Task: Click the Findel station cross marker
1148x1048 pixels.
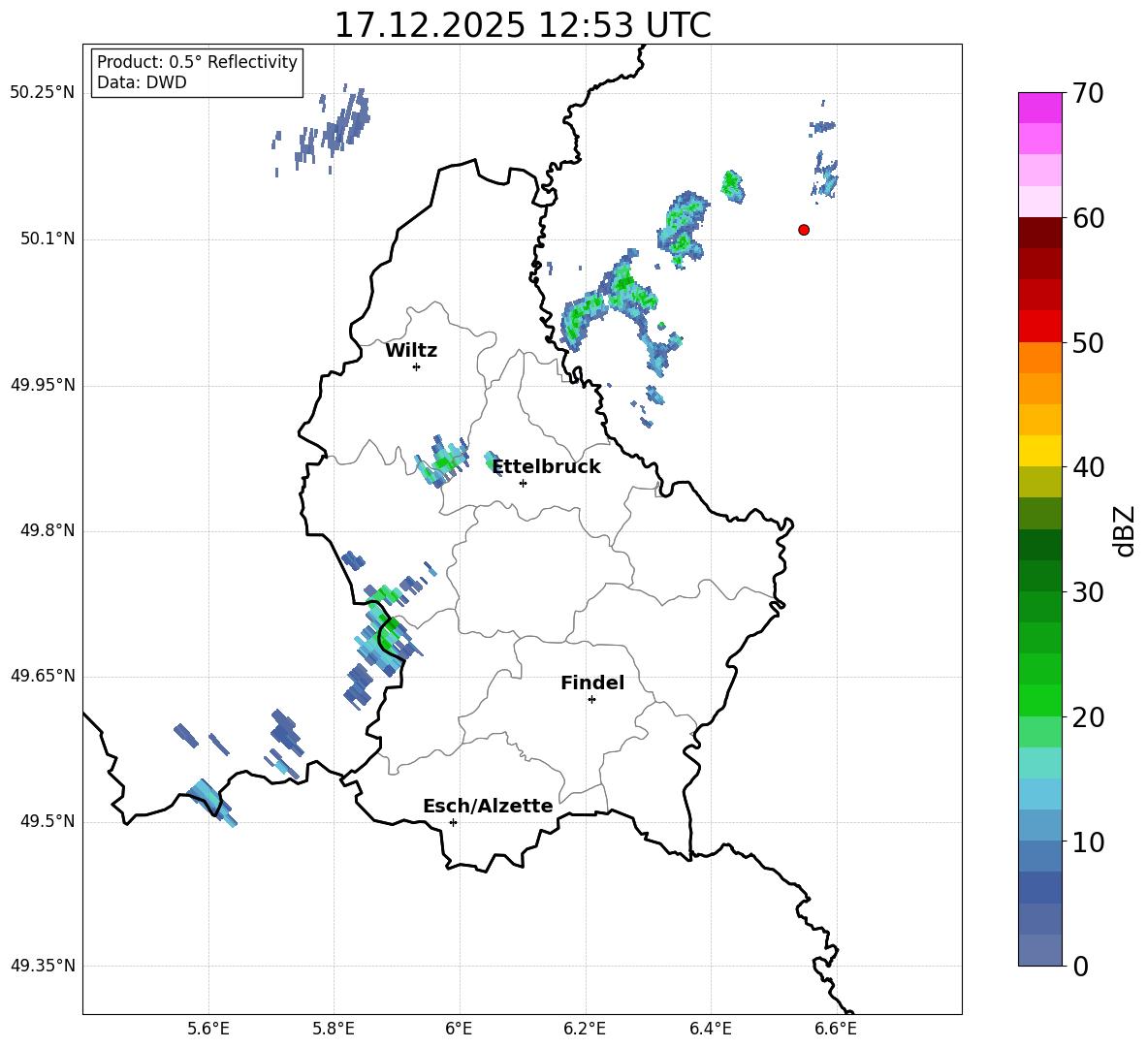Action: [x=591, y=700]
